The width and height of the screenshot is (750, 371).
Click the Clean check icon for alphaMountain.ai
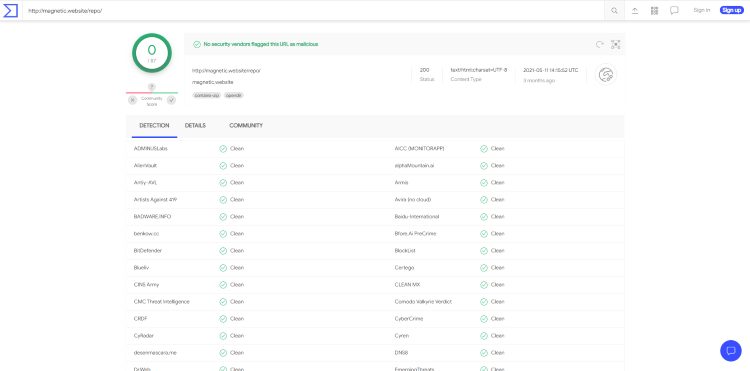coord(484,165)
